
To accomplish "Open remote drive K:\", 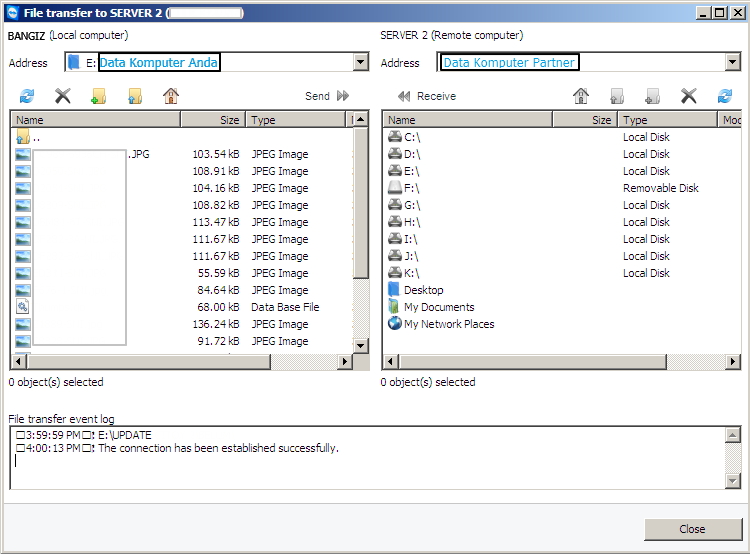I will [x=404, y=273].
